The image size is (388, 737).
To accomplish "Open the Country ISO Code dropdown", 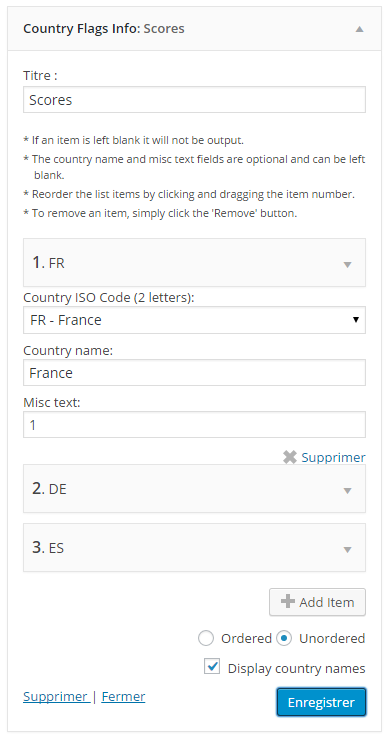I will (x=194, y=320).
